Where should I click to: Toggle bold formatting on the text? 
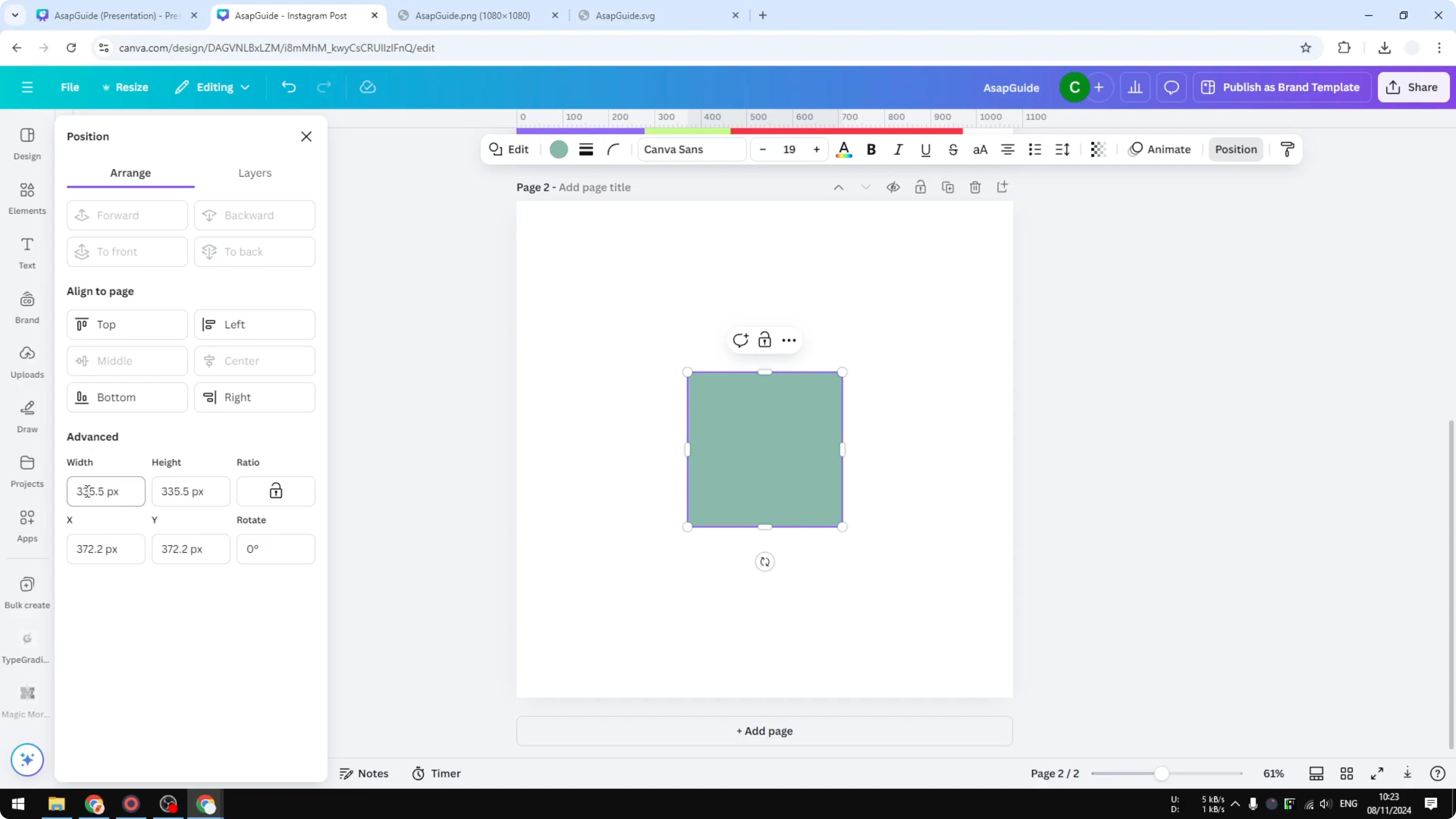(871, 149)
